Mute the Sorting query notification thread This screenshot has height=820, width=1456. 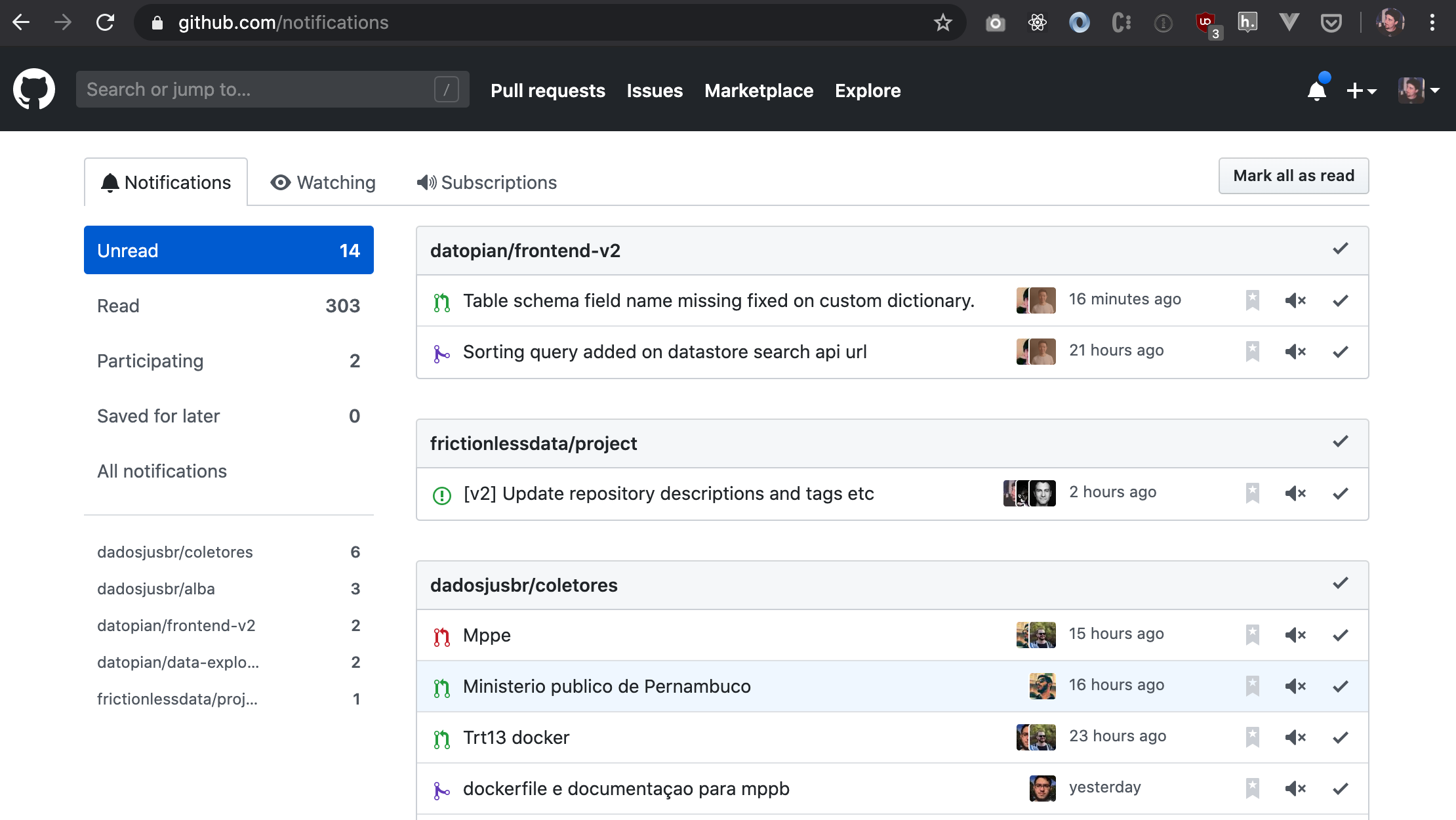click(x=1295, y=352)
